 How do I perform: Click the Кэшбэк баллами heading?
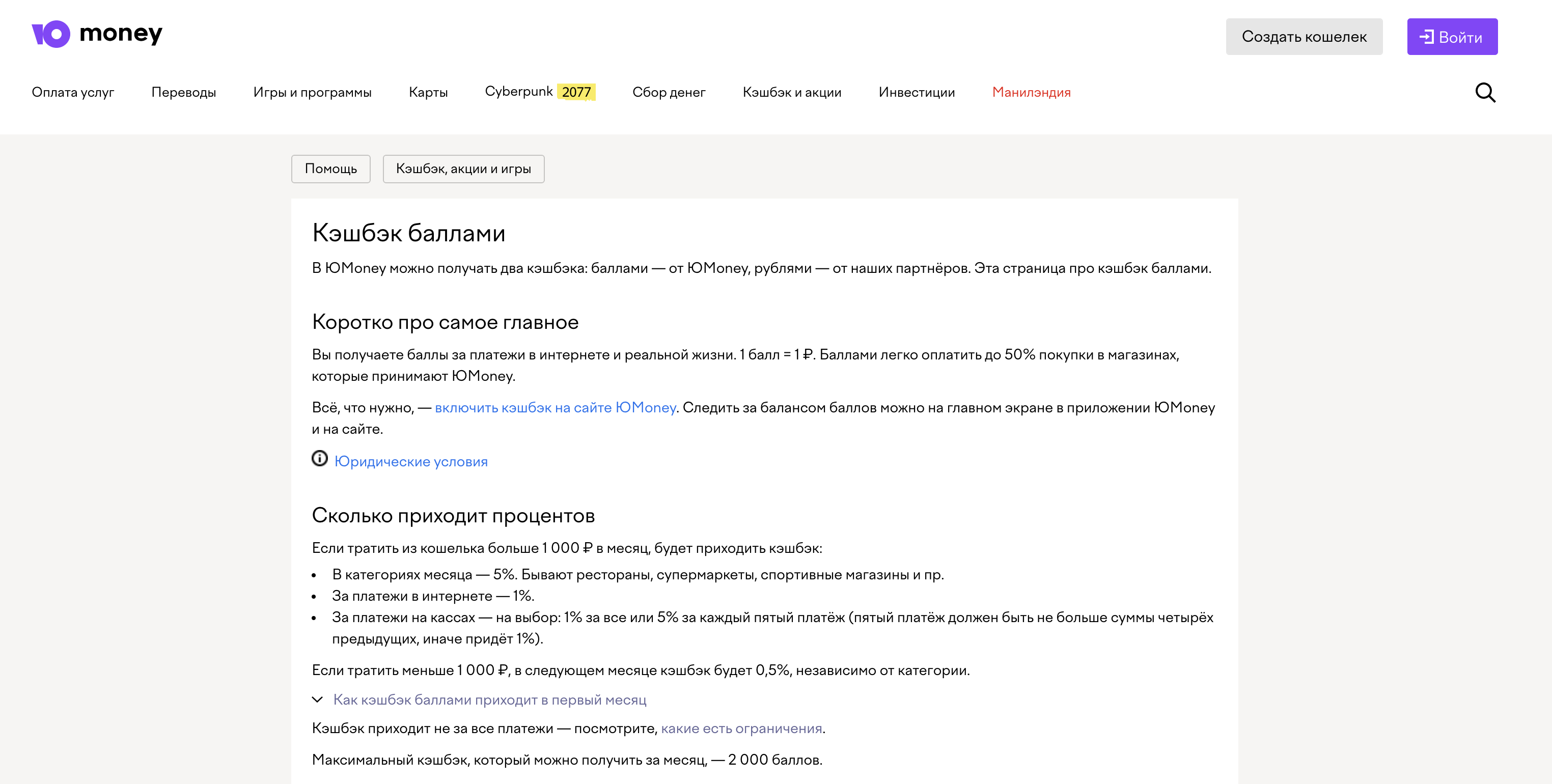408,233
